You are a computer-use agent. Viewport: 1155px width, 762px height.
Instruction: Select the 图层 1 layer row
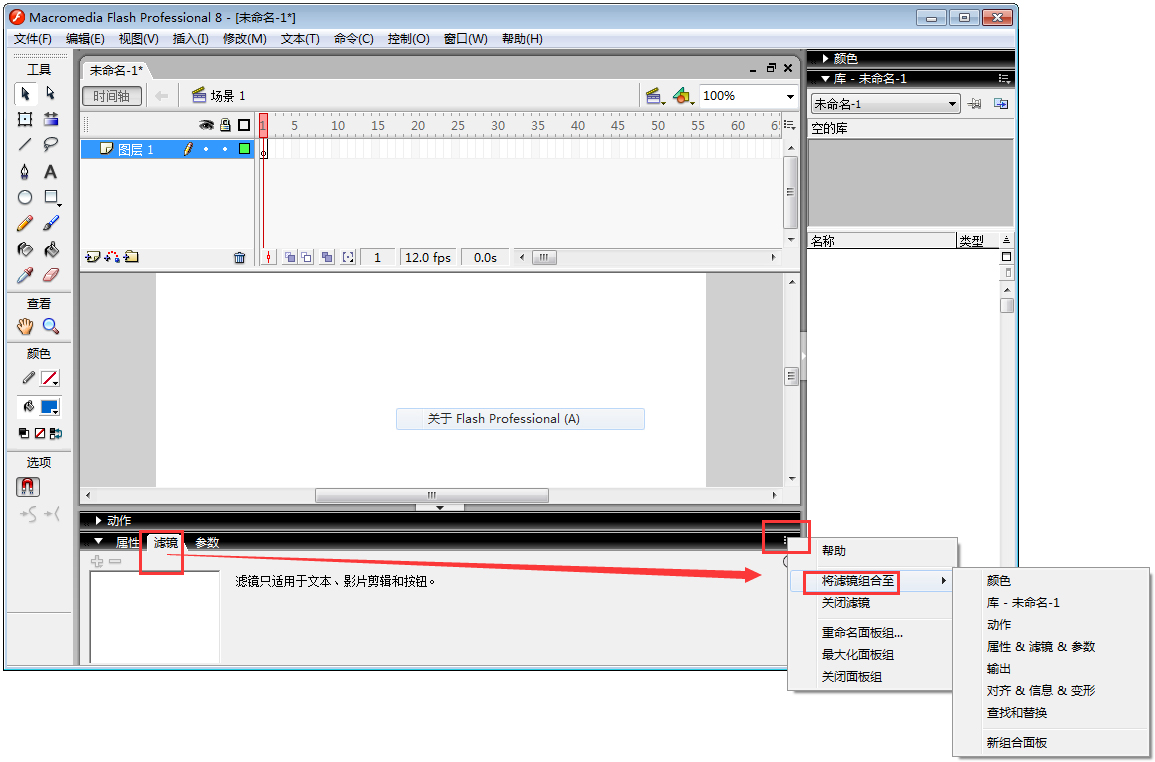point(167,149)
